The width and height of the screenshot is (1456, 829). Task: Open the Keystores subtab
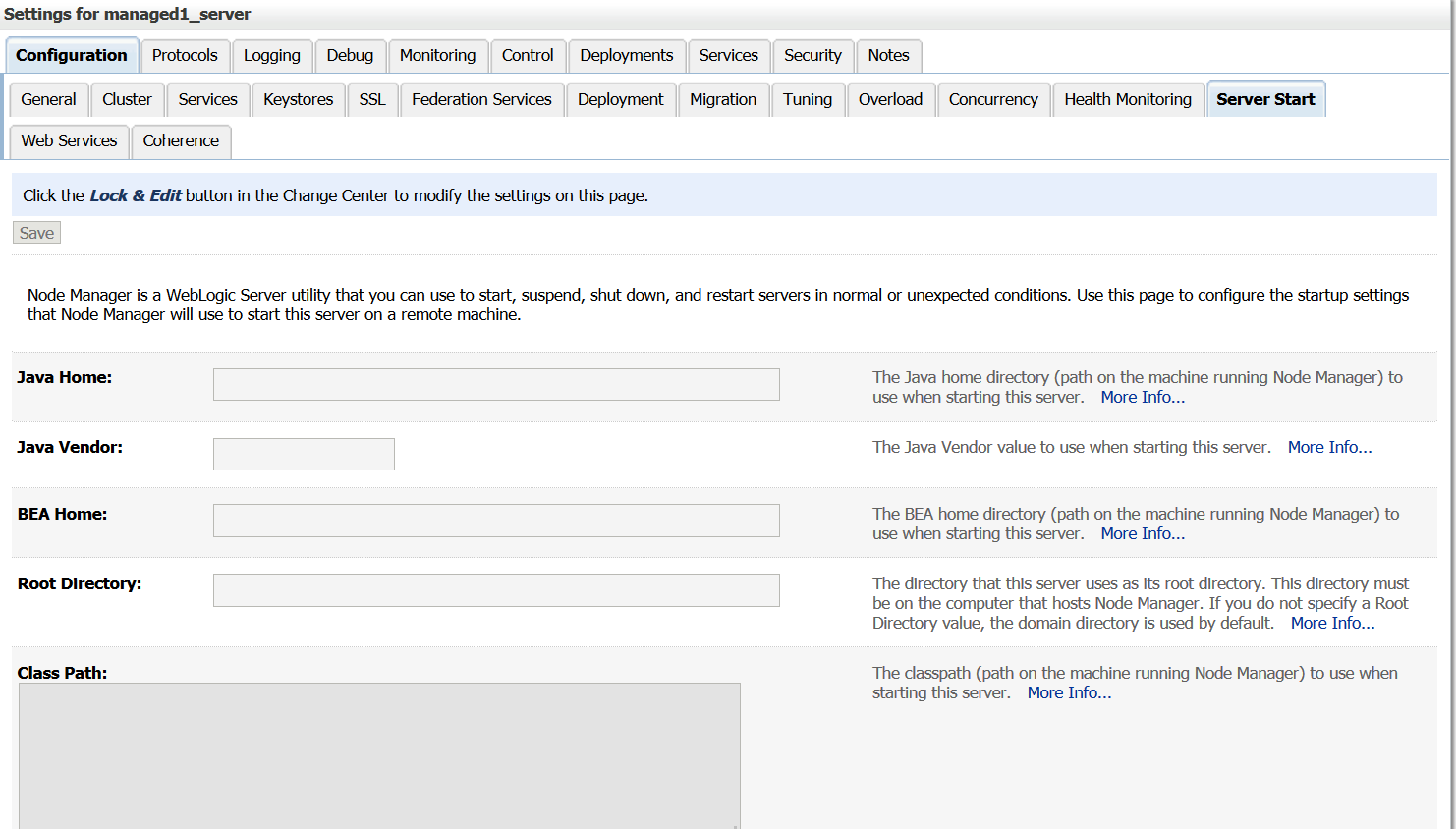tap(299, 100)
